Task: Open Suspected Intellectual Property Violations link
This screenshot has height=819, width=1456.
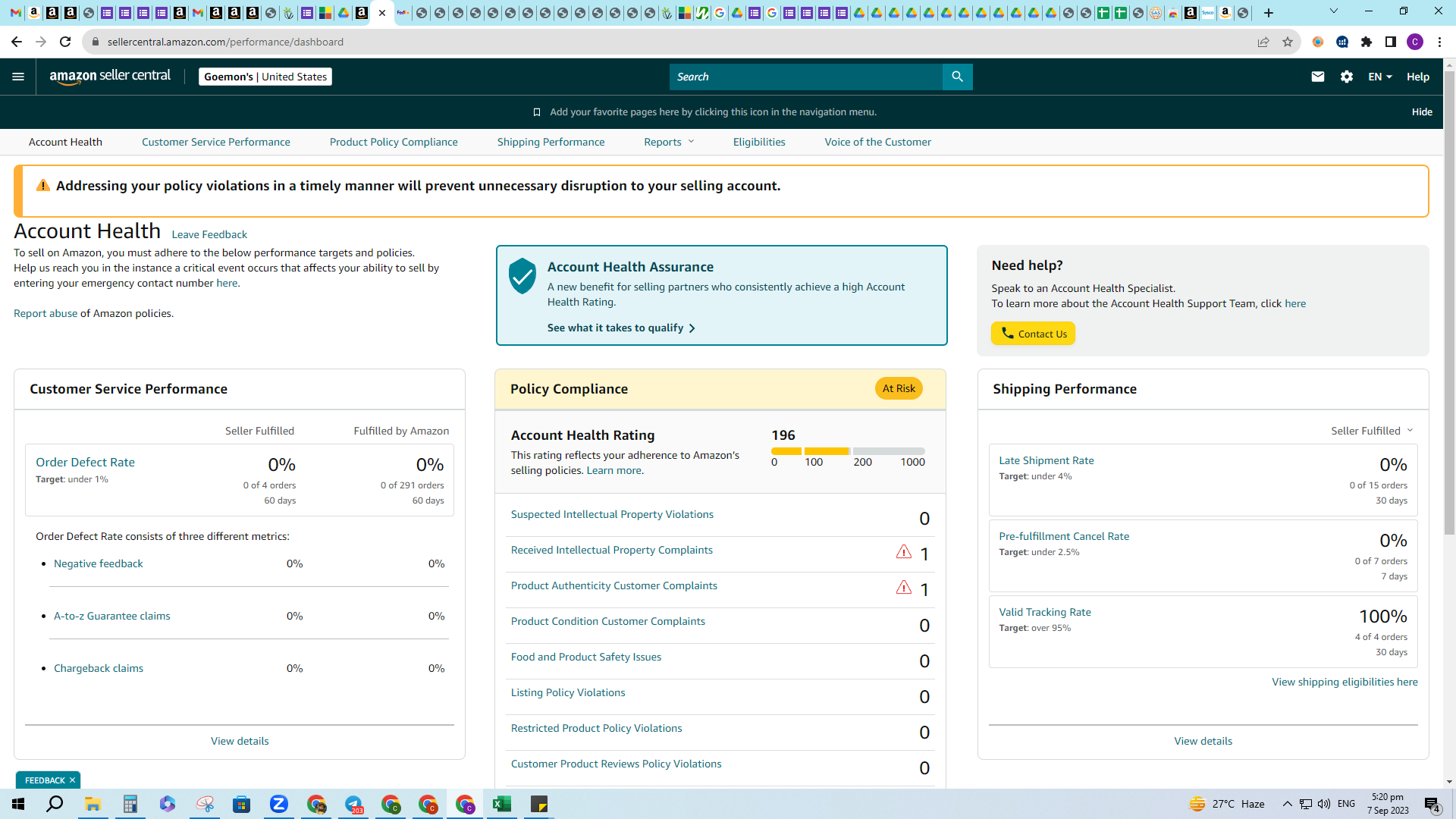Action: (x=612, y=515)
